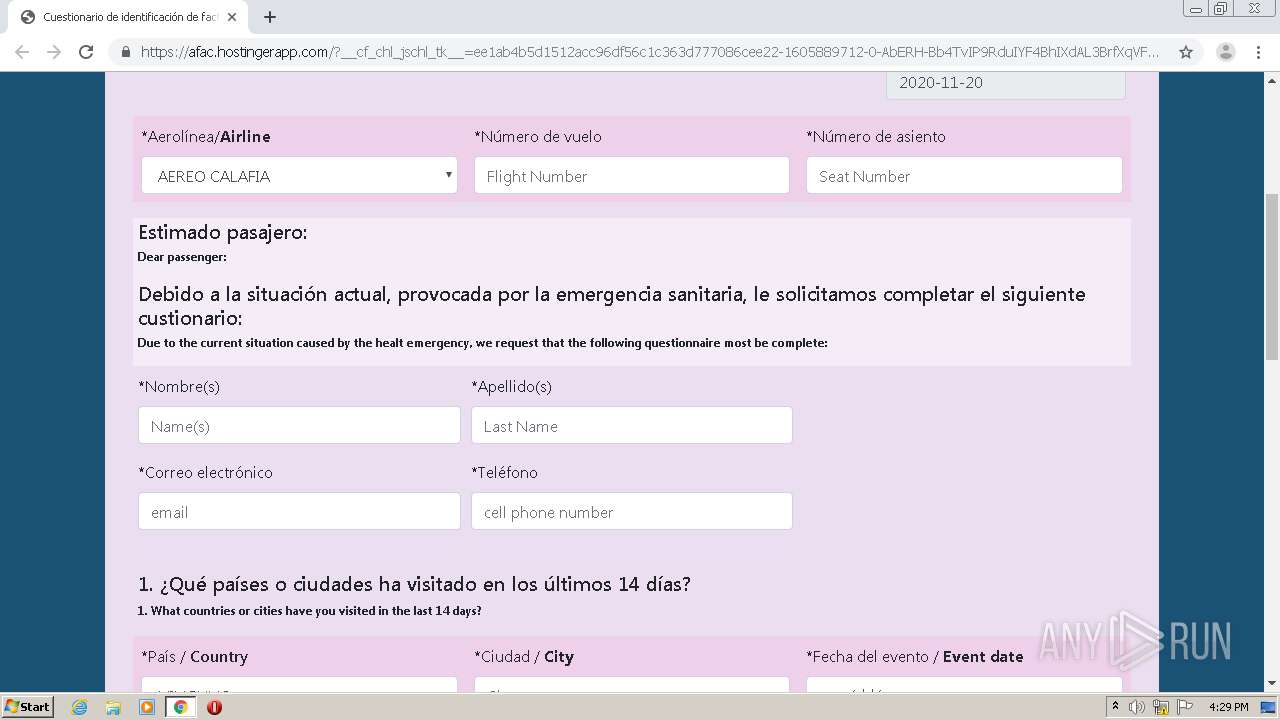1280x720 pixels.
Task: Click the "*Correo electrónico" label
Action: [206, 473]
